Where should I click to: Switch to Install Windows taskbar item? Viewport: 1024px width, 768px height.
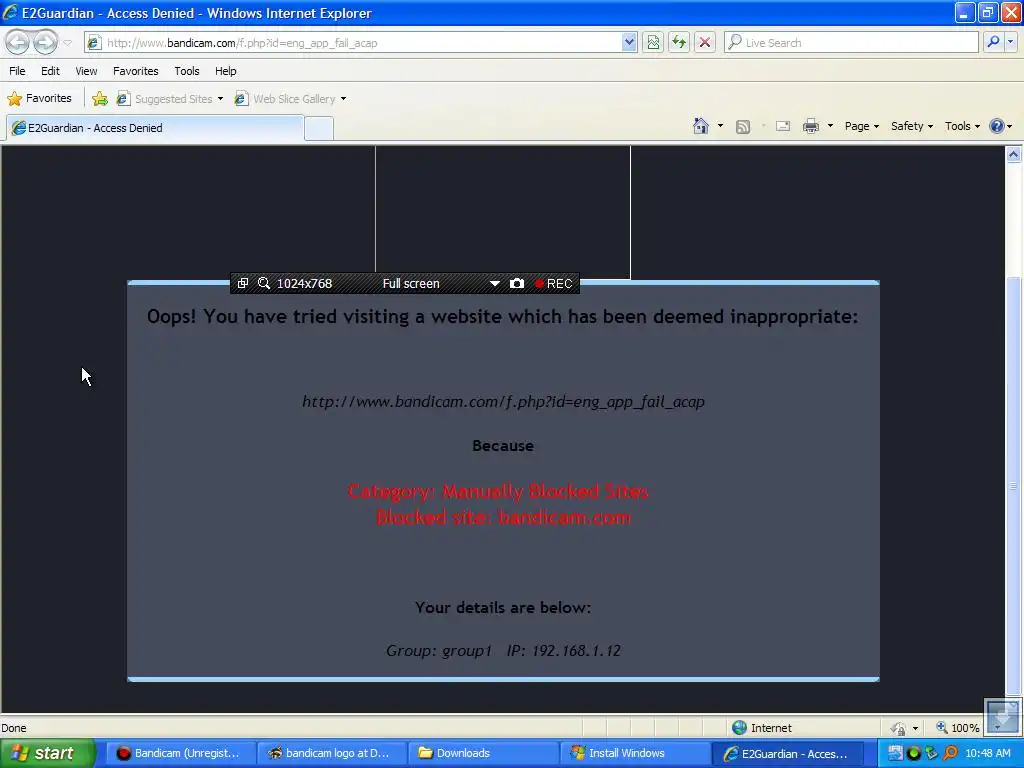point(634,754)
